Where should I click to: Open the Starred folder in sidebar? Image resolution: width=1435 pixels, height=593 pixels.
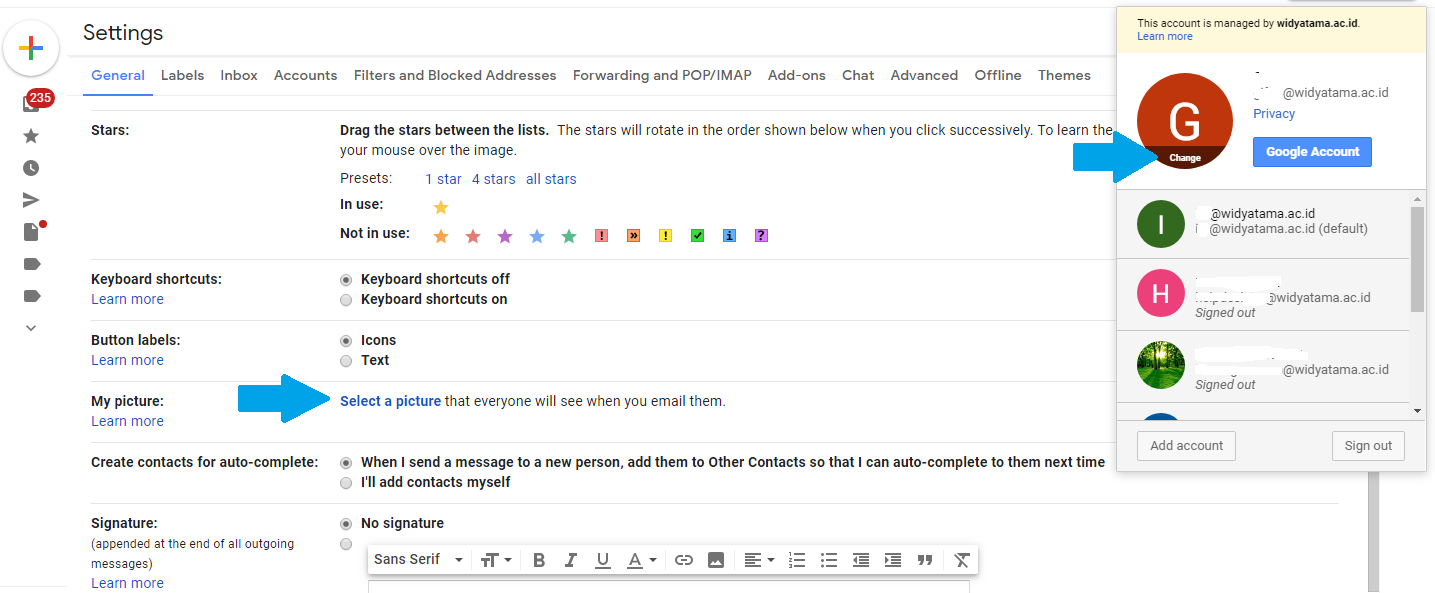pyautogui.click(x=31, y=136)
